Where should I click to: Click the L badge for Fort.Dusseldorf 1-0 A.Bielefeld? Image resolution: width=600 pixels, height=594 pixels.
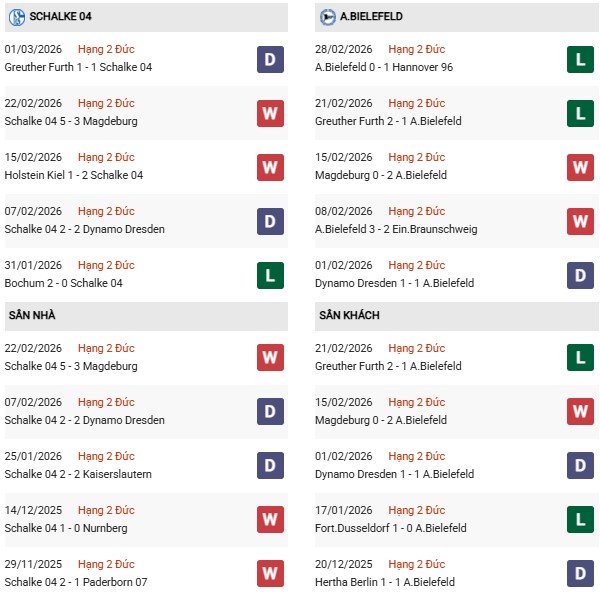(x=581, y=520)
